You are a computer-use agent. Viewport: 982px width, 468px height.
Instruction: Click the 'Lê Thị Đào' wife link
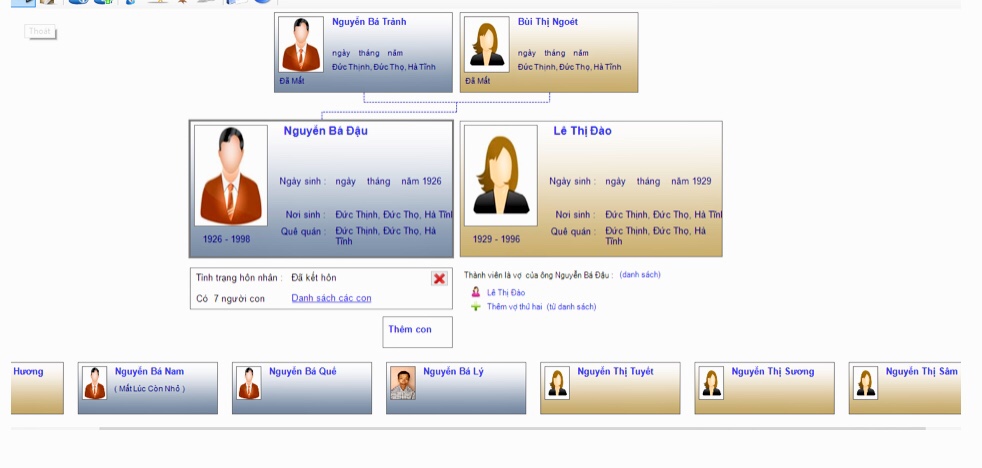[506, 293]
